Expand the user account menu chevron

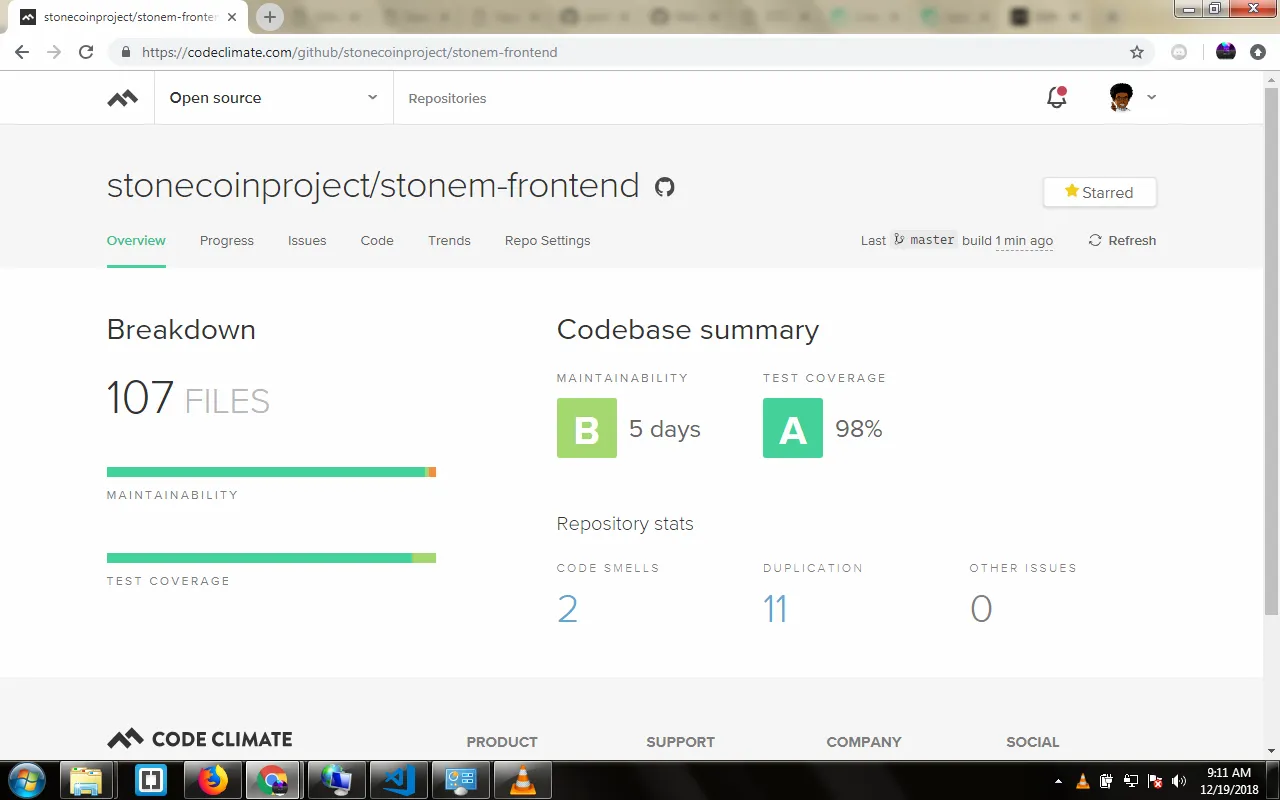click(x=1151, y=97)
